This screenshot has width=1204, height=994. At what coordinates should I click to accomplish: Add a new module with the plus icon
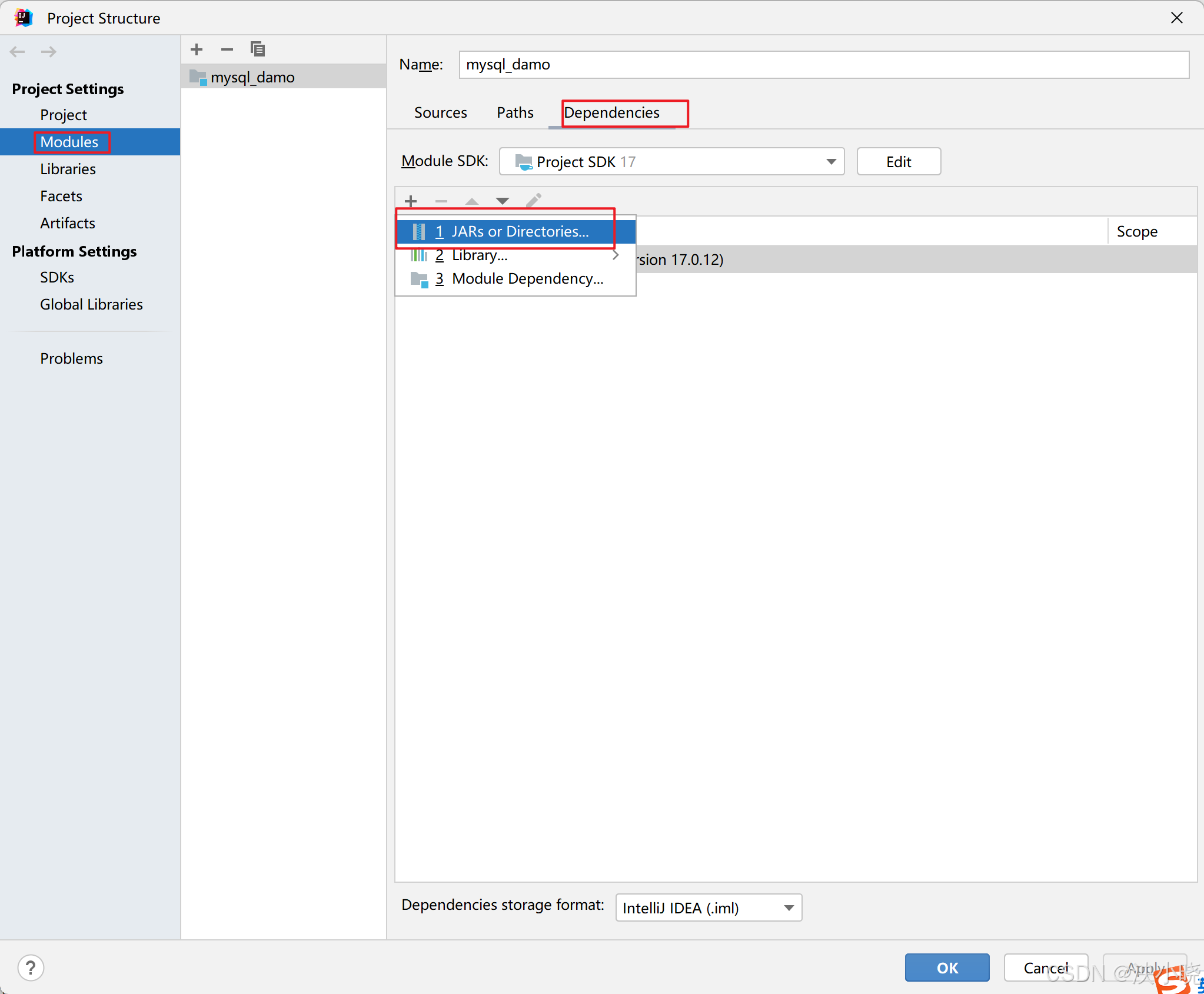[197, 49]
